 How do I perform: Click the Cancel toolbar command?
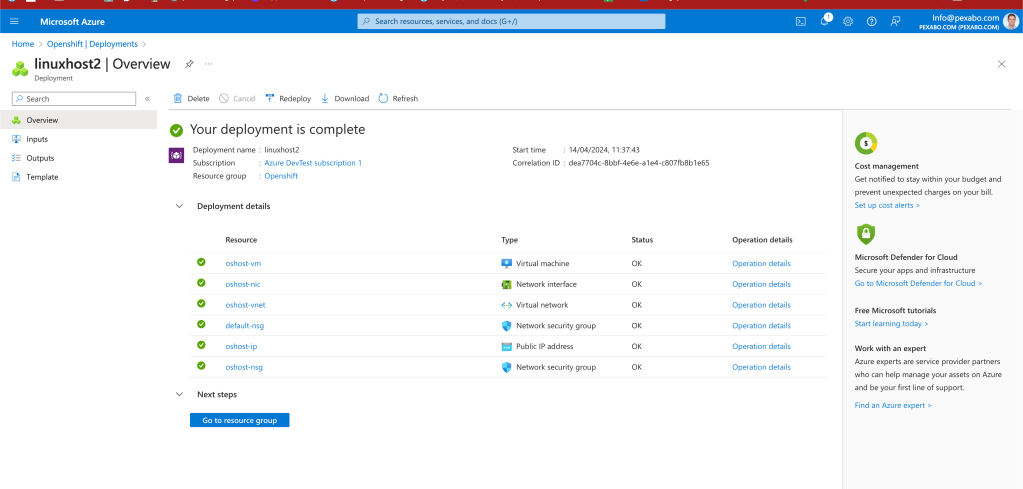(237, 98)
